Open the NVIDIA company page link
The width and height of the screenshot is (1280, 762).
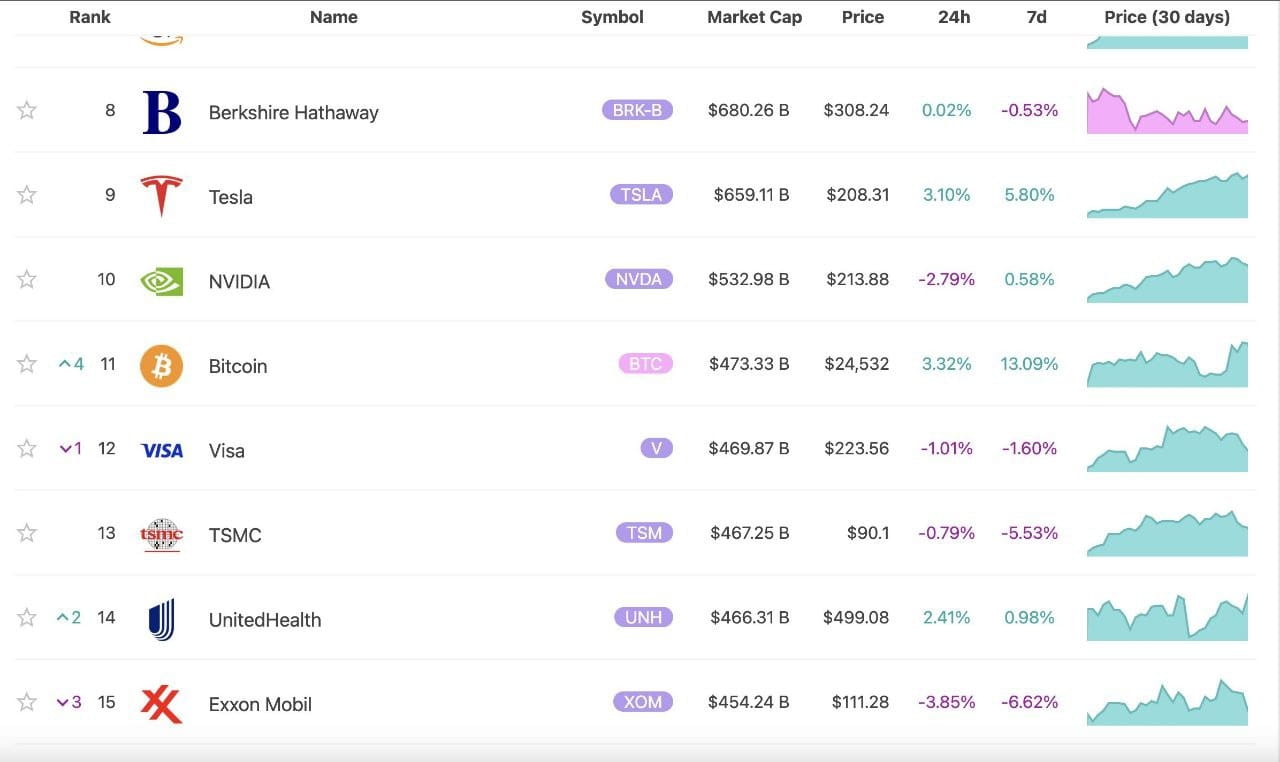tap(239, 281)
